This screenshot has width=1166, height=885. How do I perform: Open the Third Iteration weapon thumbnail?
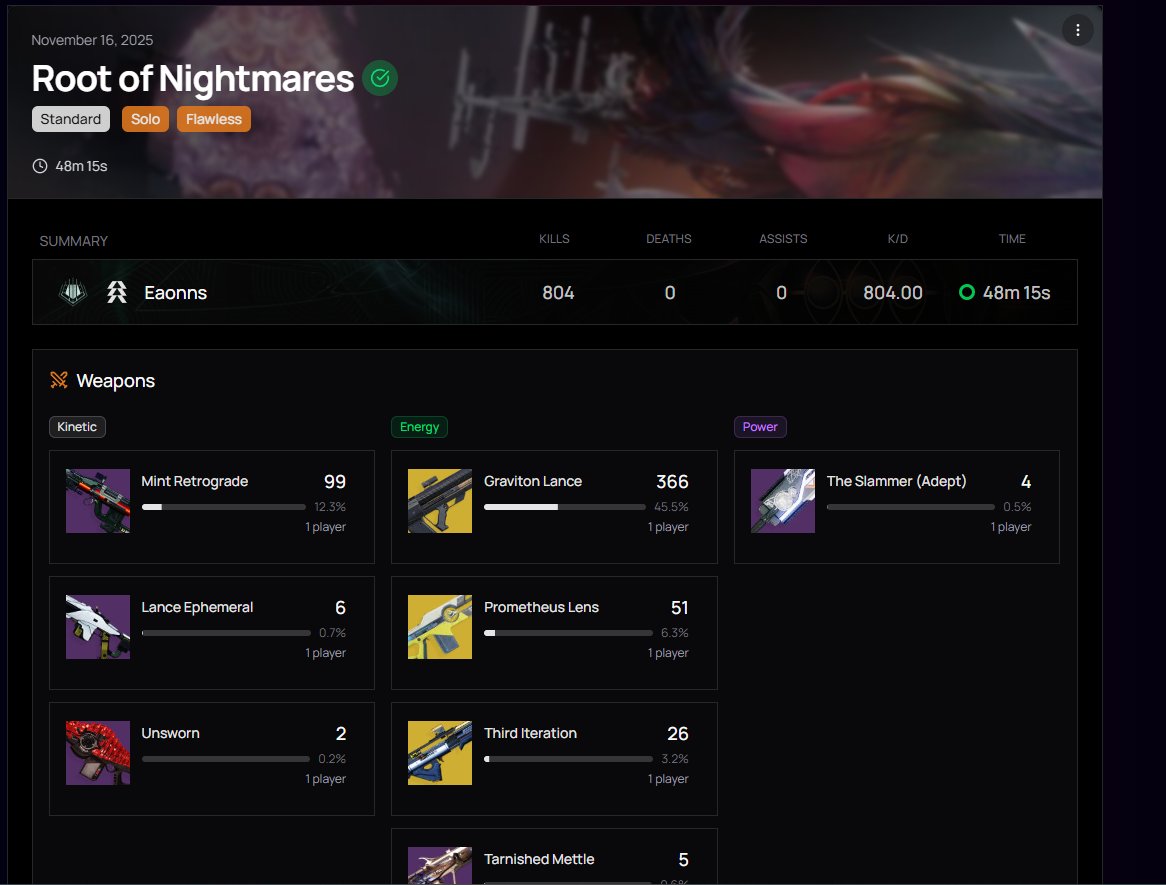[x=439, y=753]
